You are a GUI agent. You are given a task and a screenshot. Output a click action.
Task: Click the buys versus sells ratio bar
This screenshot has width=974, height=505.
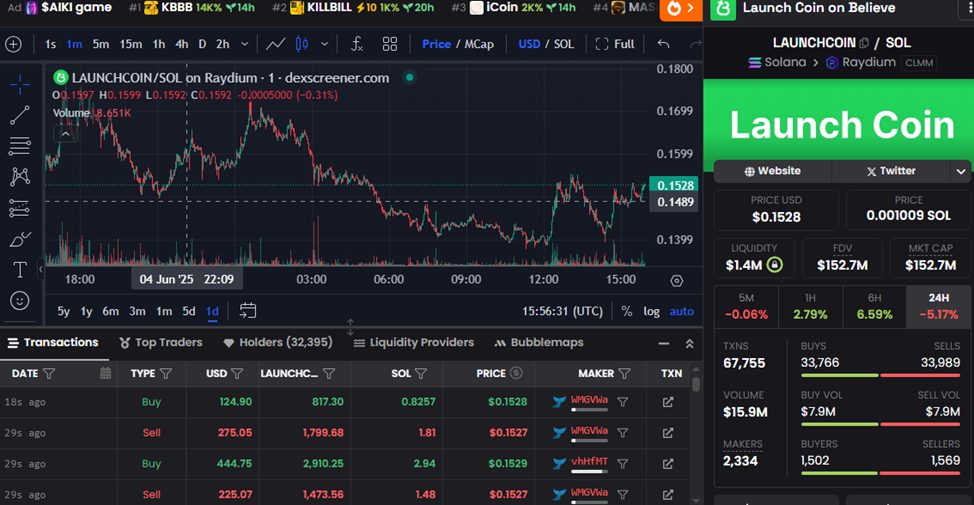pos(880,375)
